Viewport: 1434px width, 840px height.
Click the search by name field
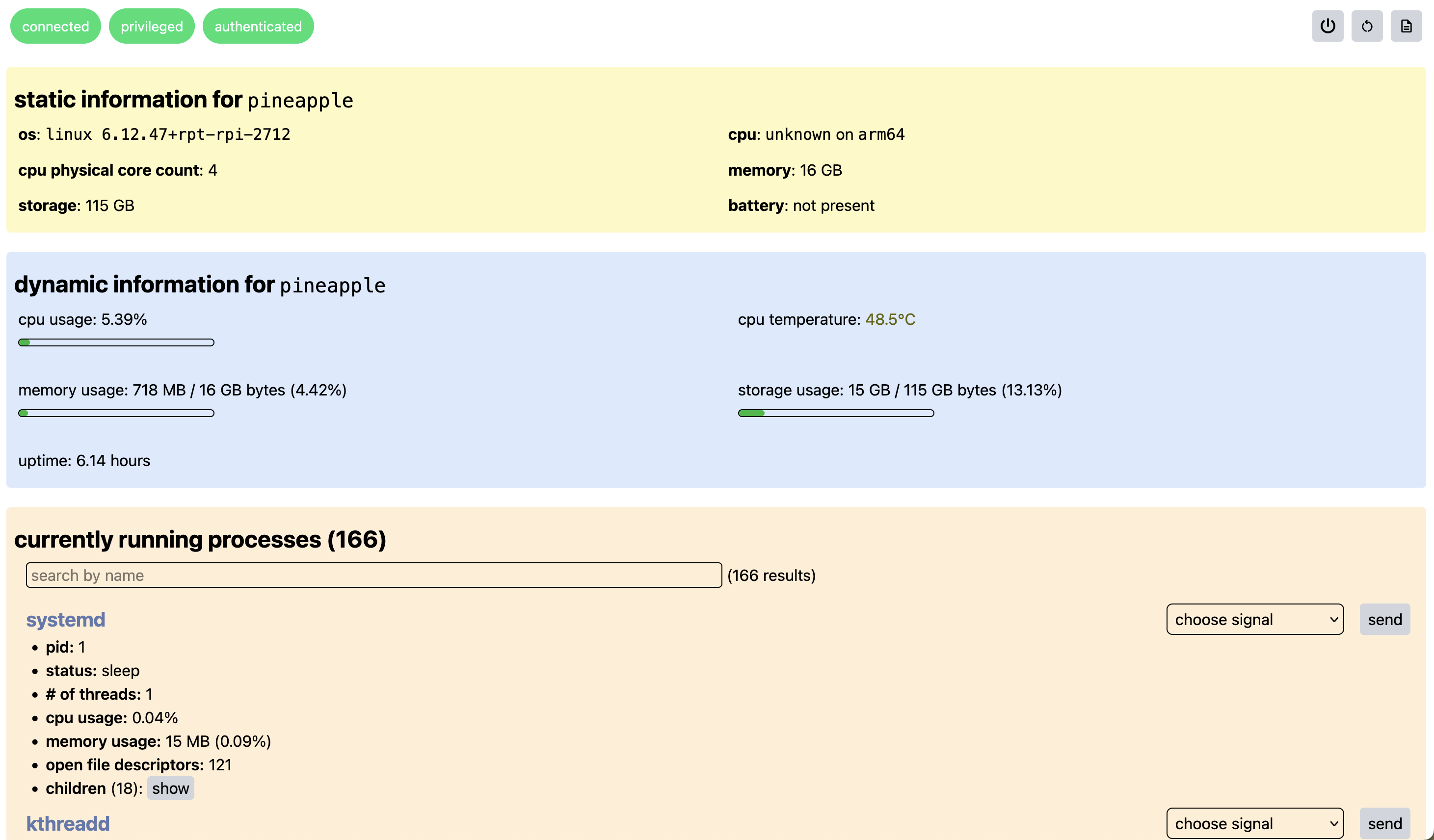(x=374, y=576)
